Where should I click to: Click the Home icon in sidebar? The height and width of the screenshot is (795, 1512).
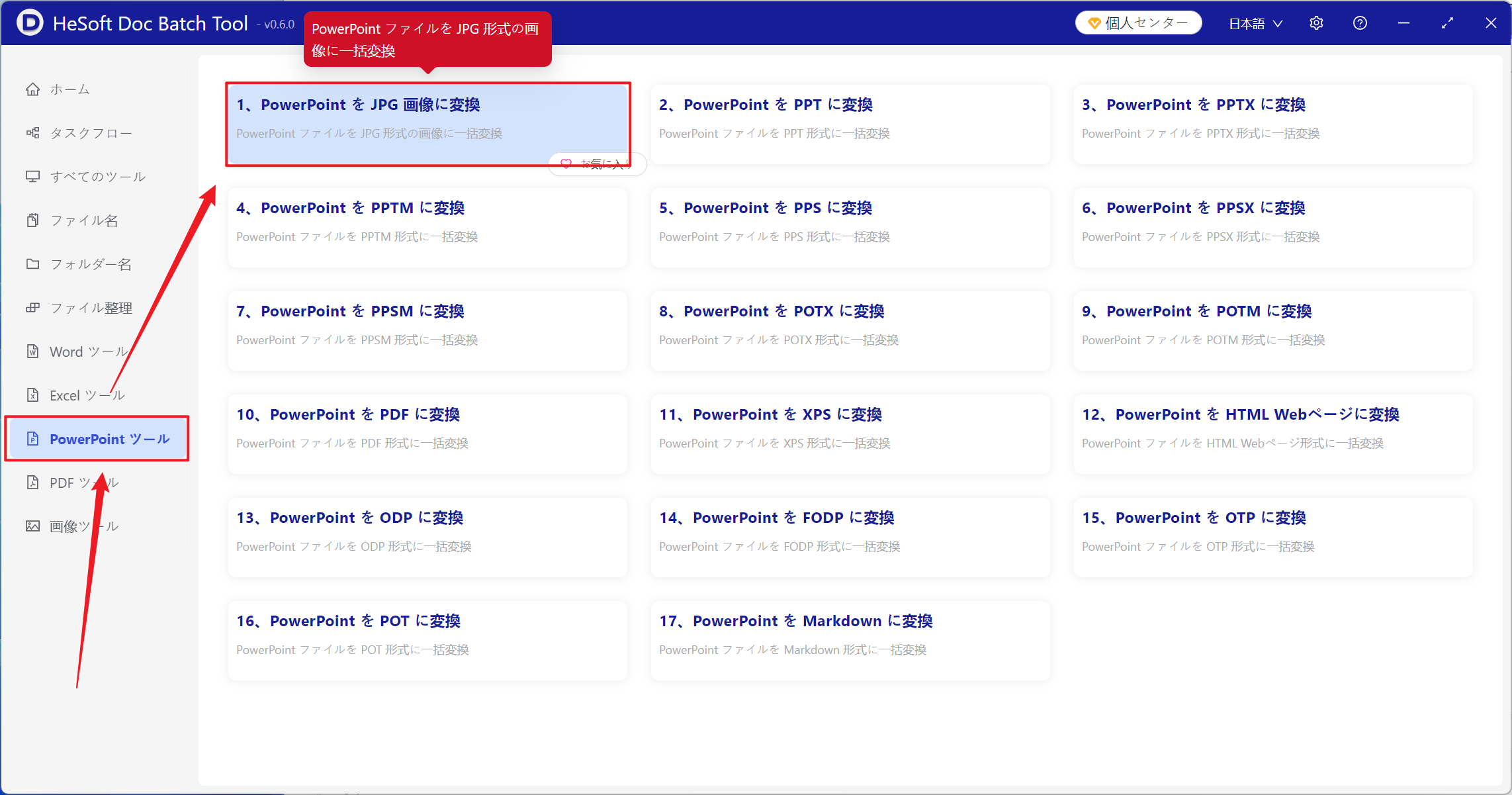pyautogui.click(x=32, y=89)
